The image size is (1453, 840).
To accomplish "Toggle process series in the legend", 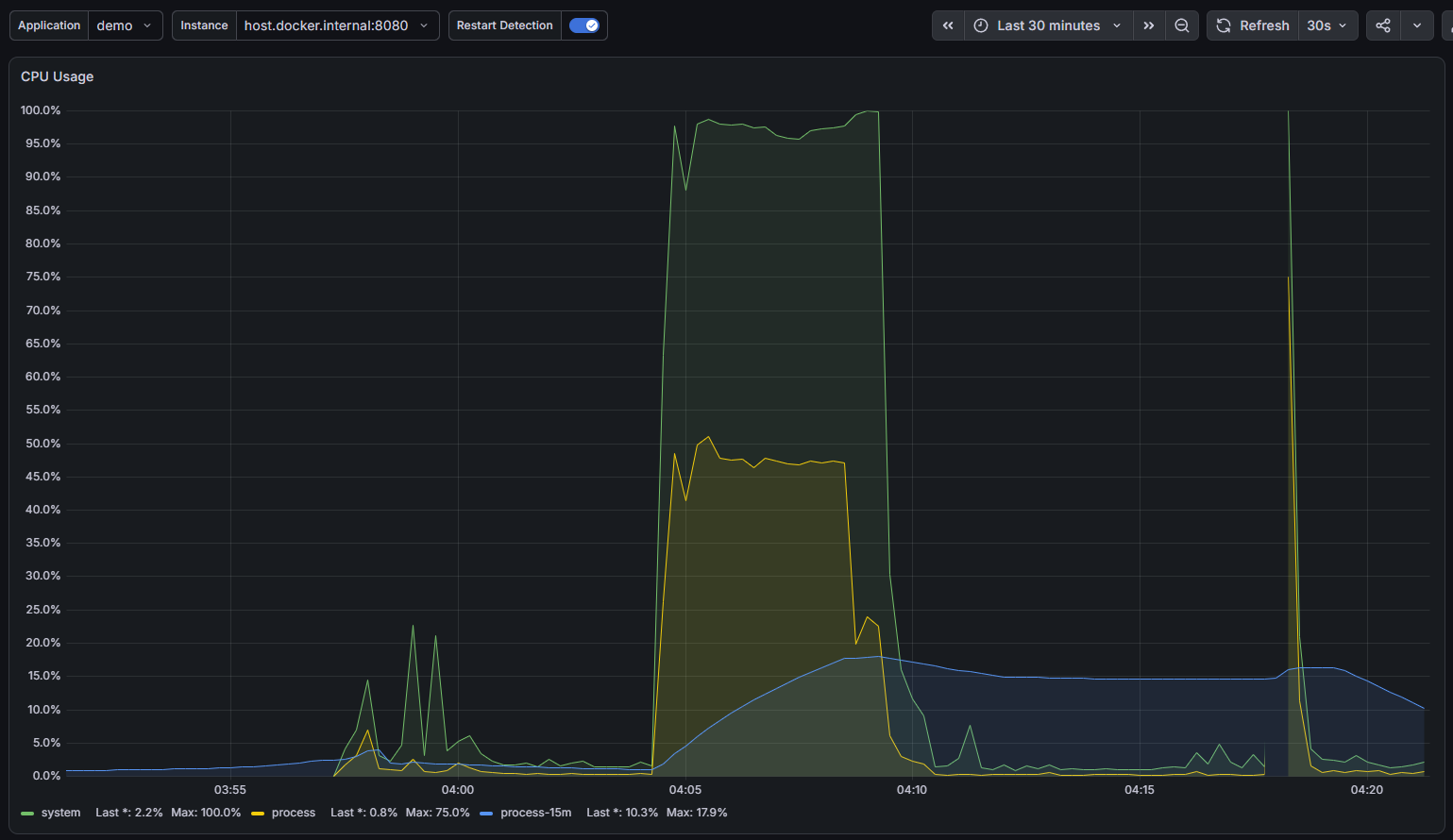I will point(294,813).
